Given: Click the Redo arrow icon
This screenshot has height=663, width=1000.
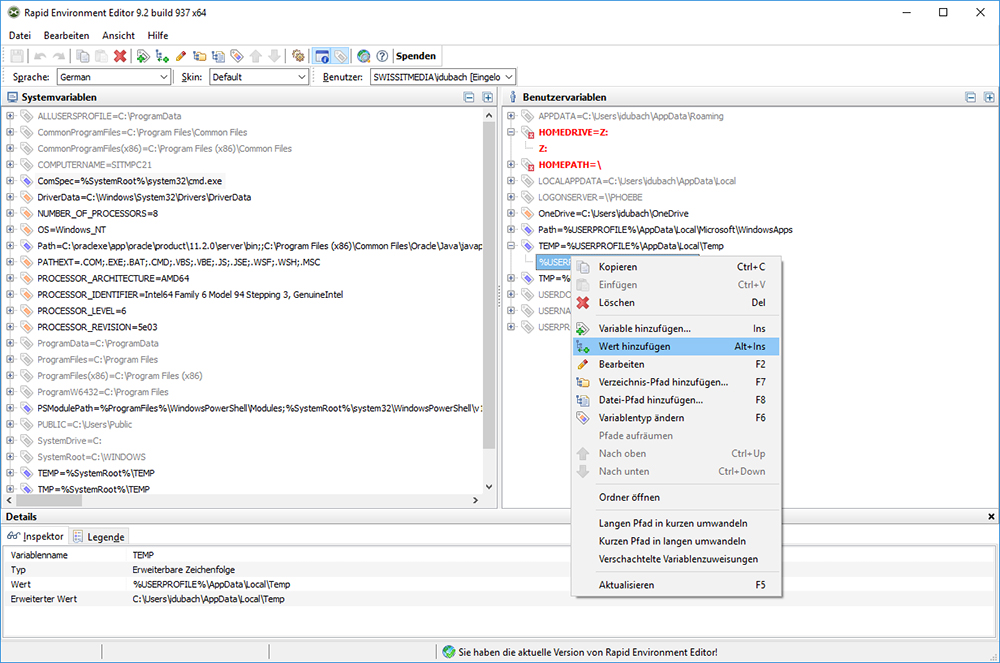Looking at the screenshot, I should click(59, 56).
